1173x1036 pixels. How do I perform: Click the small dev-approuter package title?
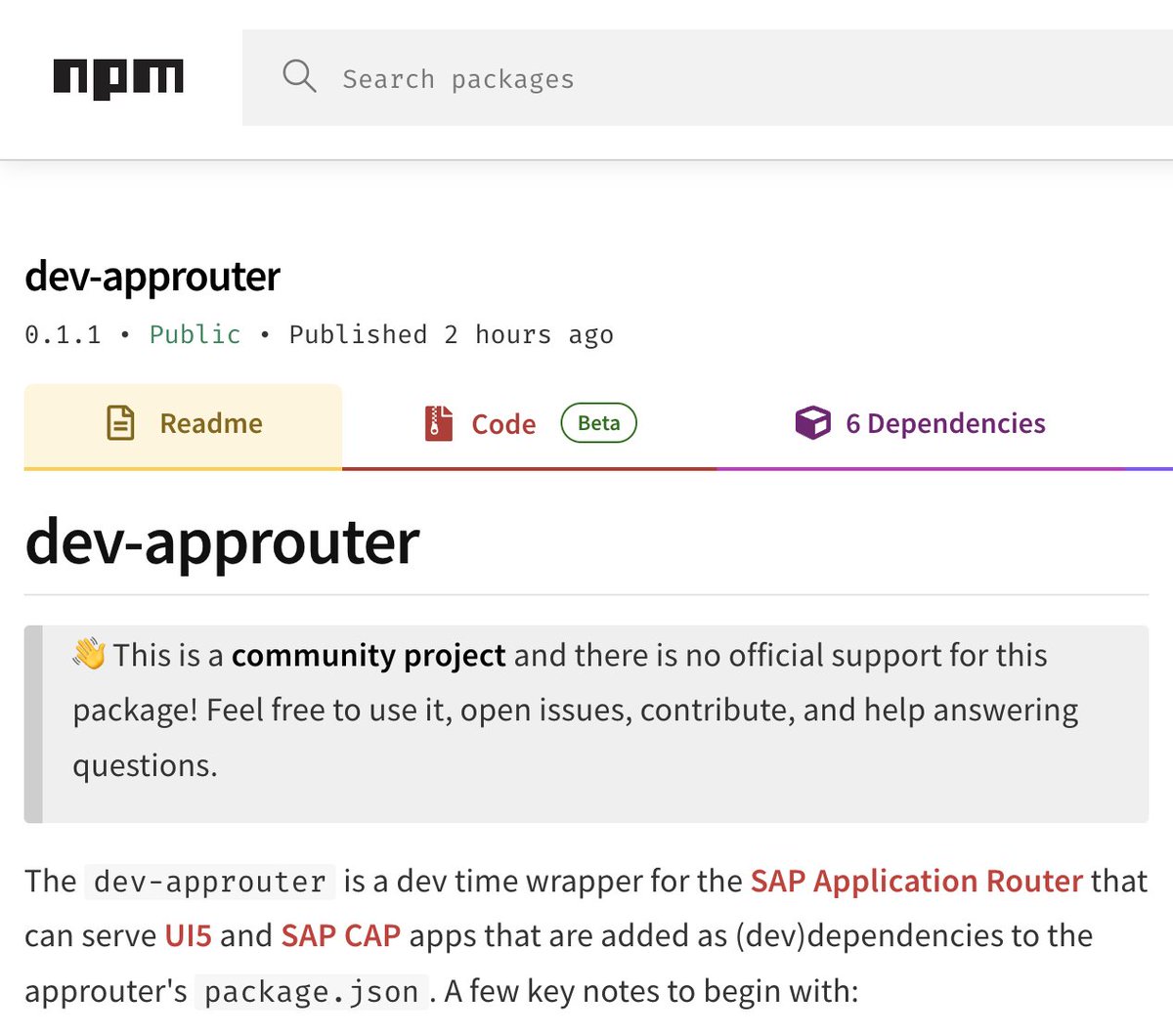[x=152, y=277]
